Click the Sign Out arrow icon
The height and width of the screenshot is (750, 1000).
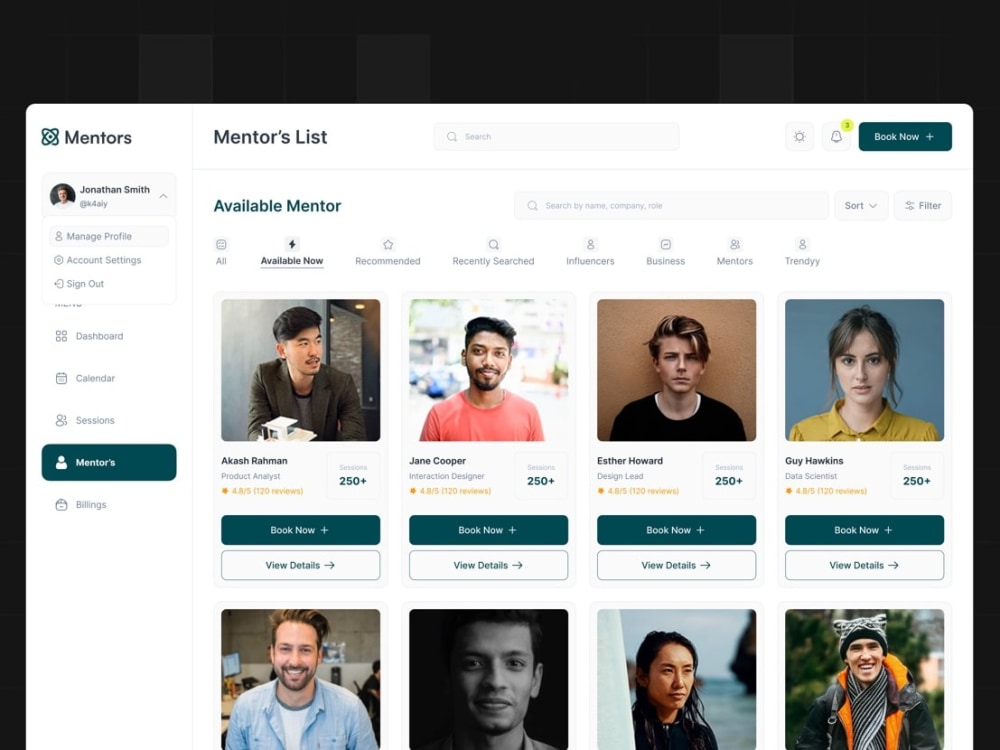pos(59,284)
